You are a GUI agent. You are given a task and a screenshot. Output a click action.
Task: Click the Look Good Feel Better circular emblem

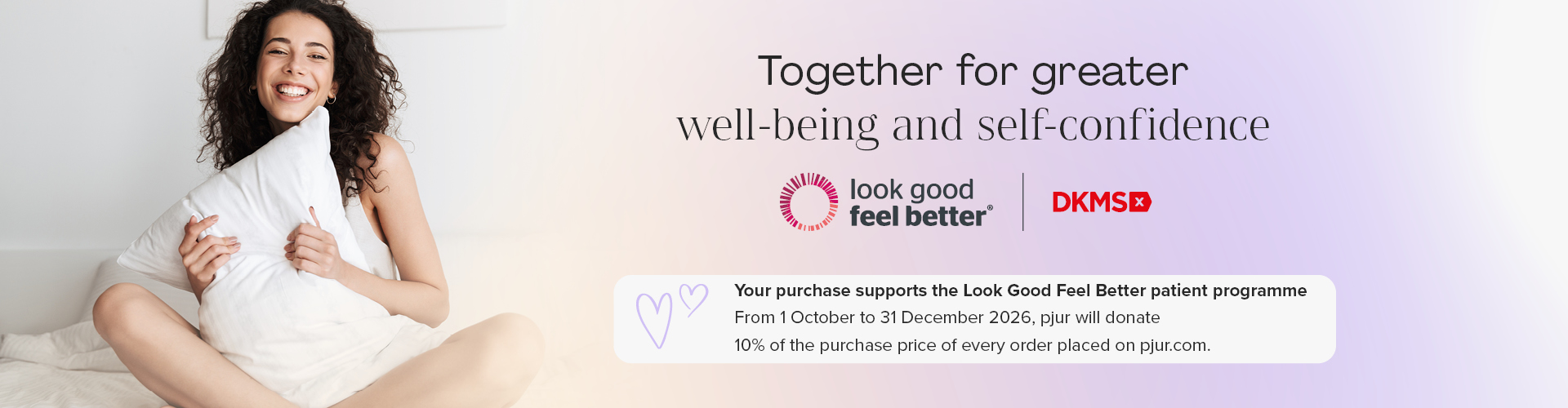tap(808, 202)
